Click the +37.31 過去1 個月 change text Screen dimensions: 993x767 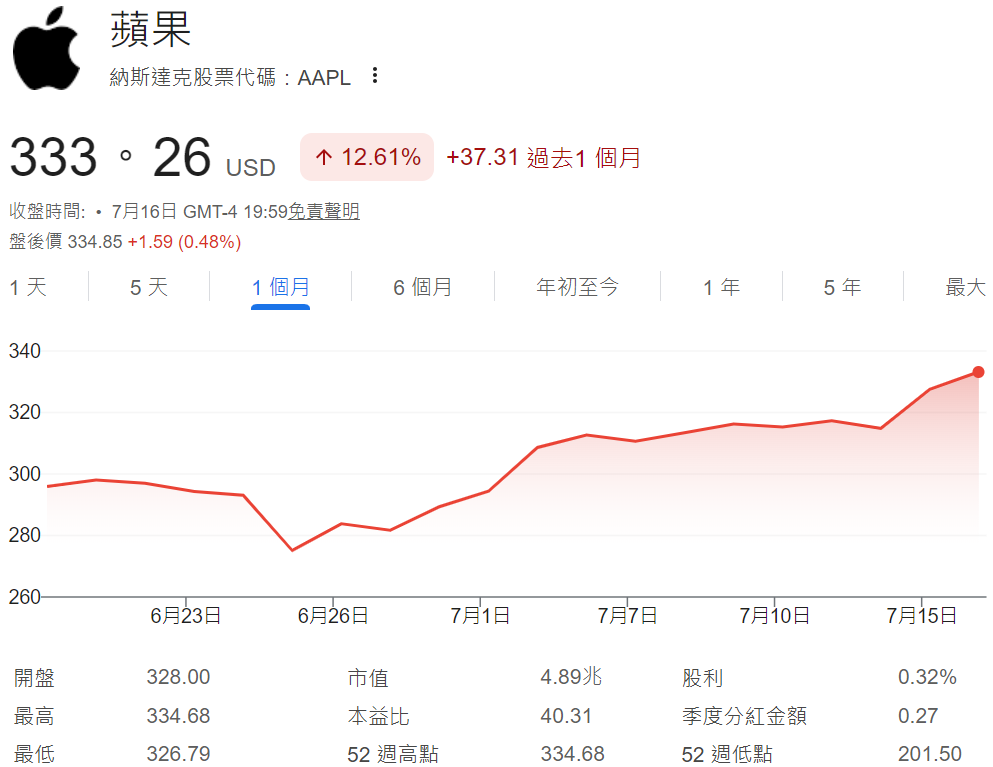(543, 157)
